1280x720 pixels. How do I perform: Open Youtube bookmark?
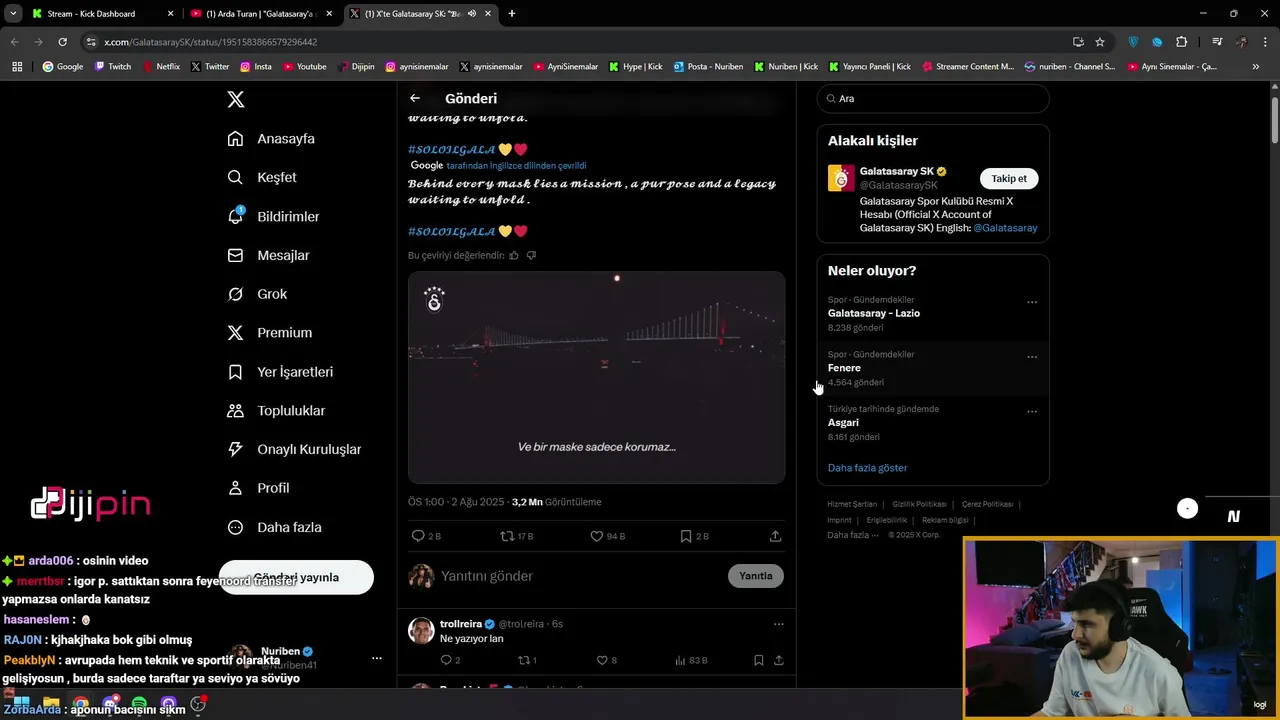[x=305, y=67]
